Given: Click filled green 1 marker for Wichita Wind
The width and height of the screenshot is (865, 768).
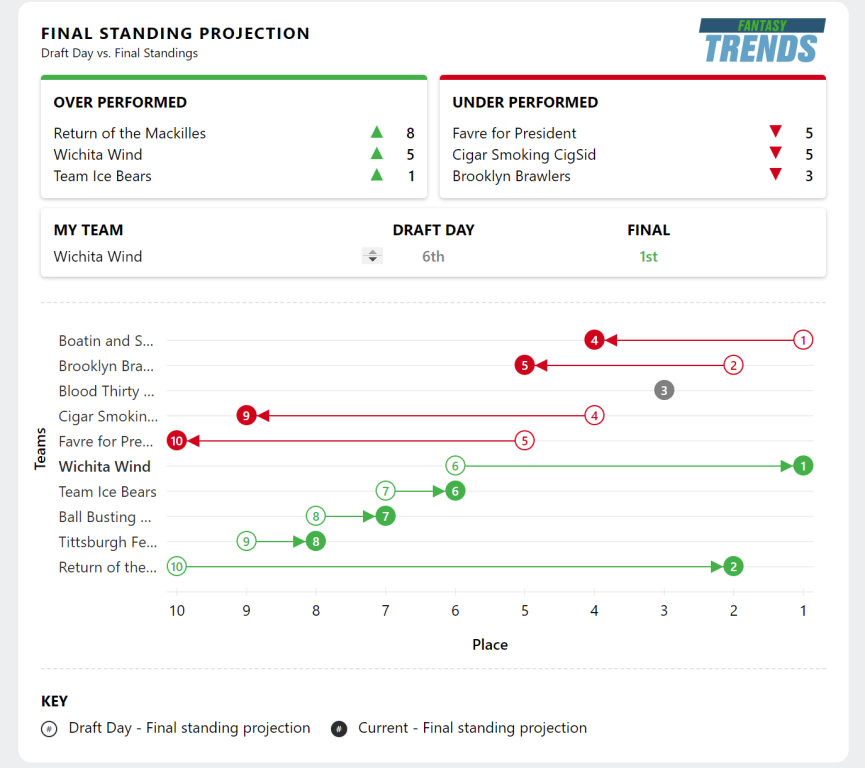Looking at the screenshot, I should click(x=802, y=466).
